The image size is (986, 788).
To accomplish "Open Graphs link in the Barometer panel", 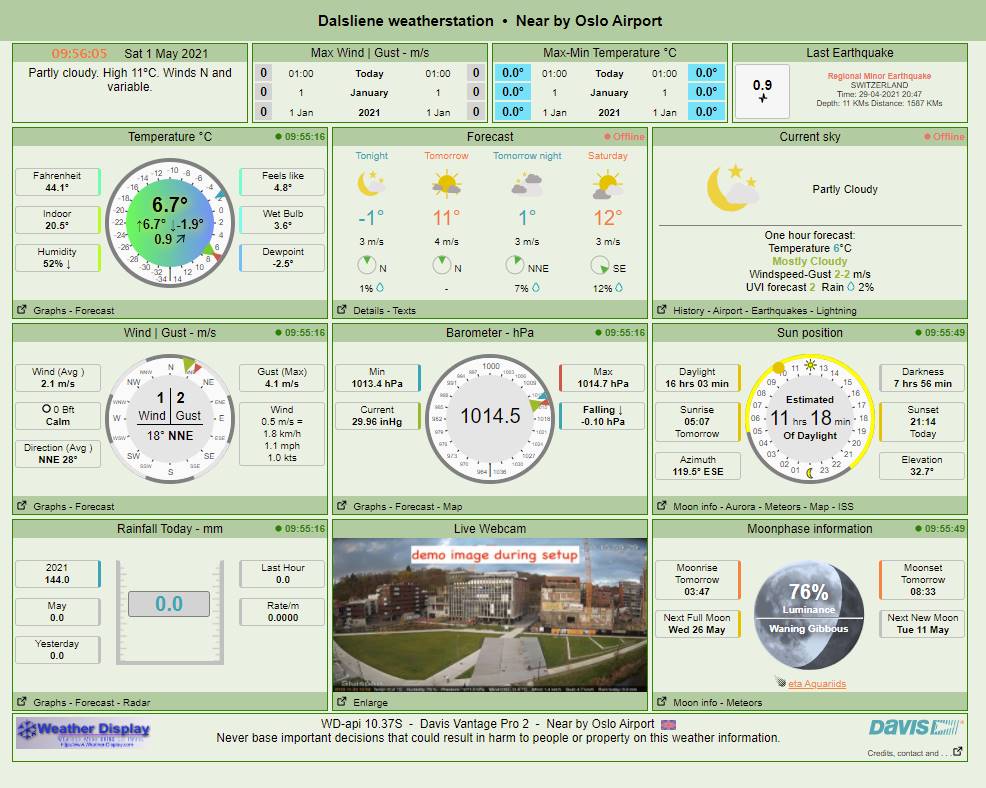I will point(370,507).
